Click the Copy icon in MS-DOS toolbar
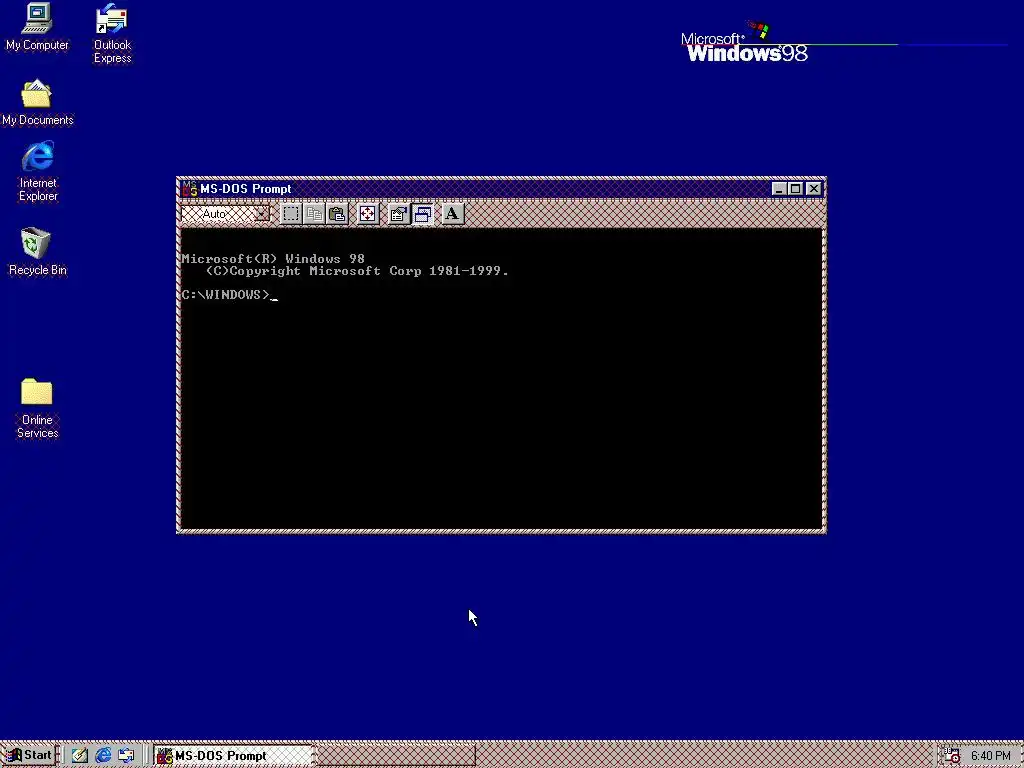 tap(314, 214)
